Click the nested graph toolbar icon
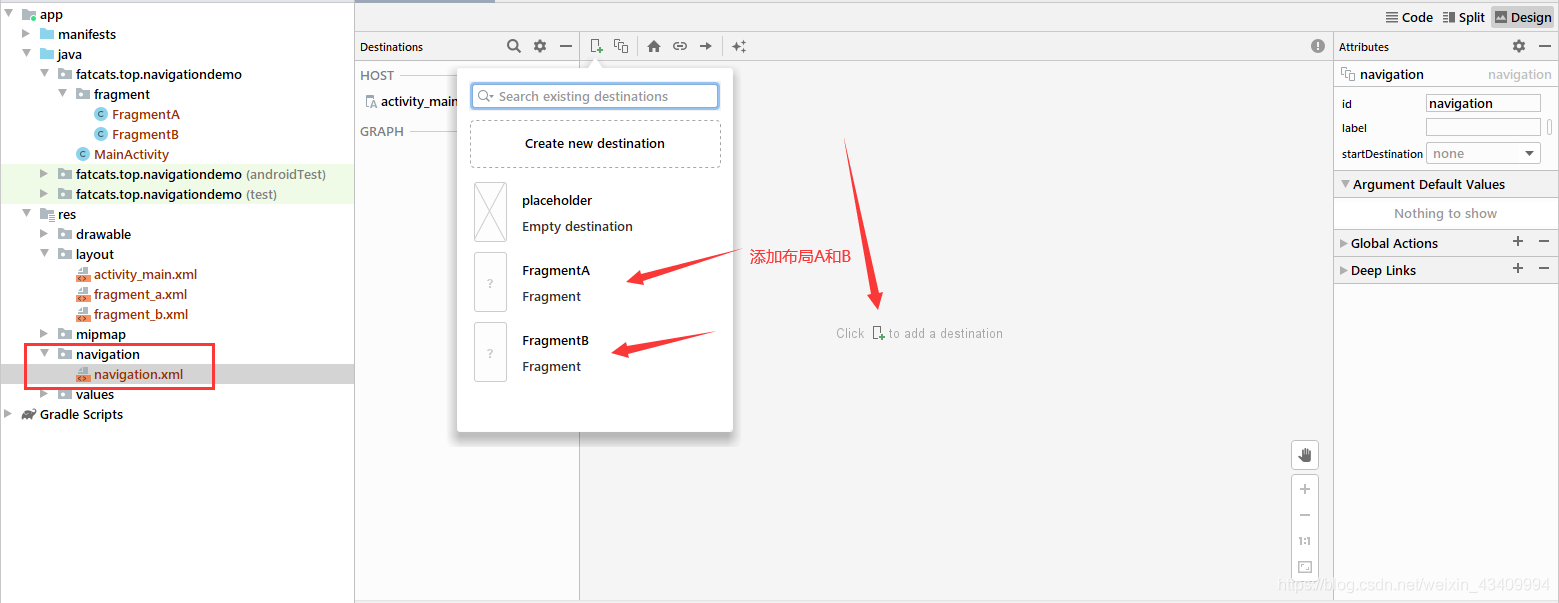Image resolution: width=1559 pixels, height=603 pixels. [x=621, y=46]
